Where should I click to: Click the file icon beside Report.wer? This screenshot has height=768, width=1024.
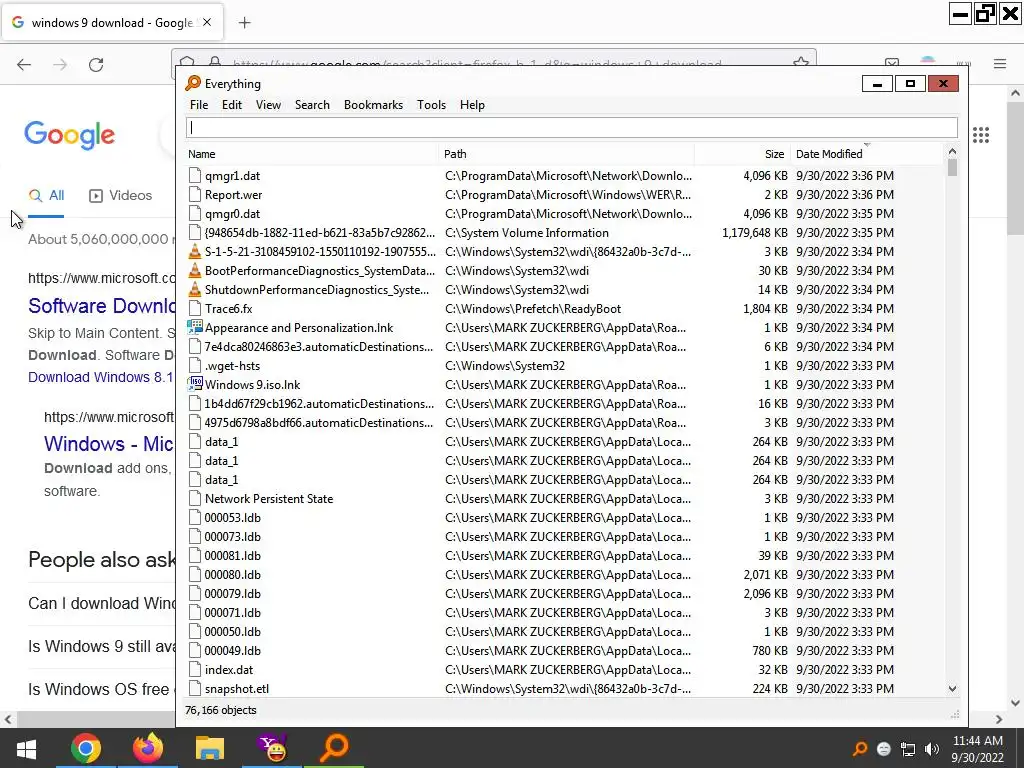point(195,195)
